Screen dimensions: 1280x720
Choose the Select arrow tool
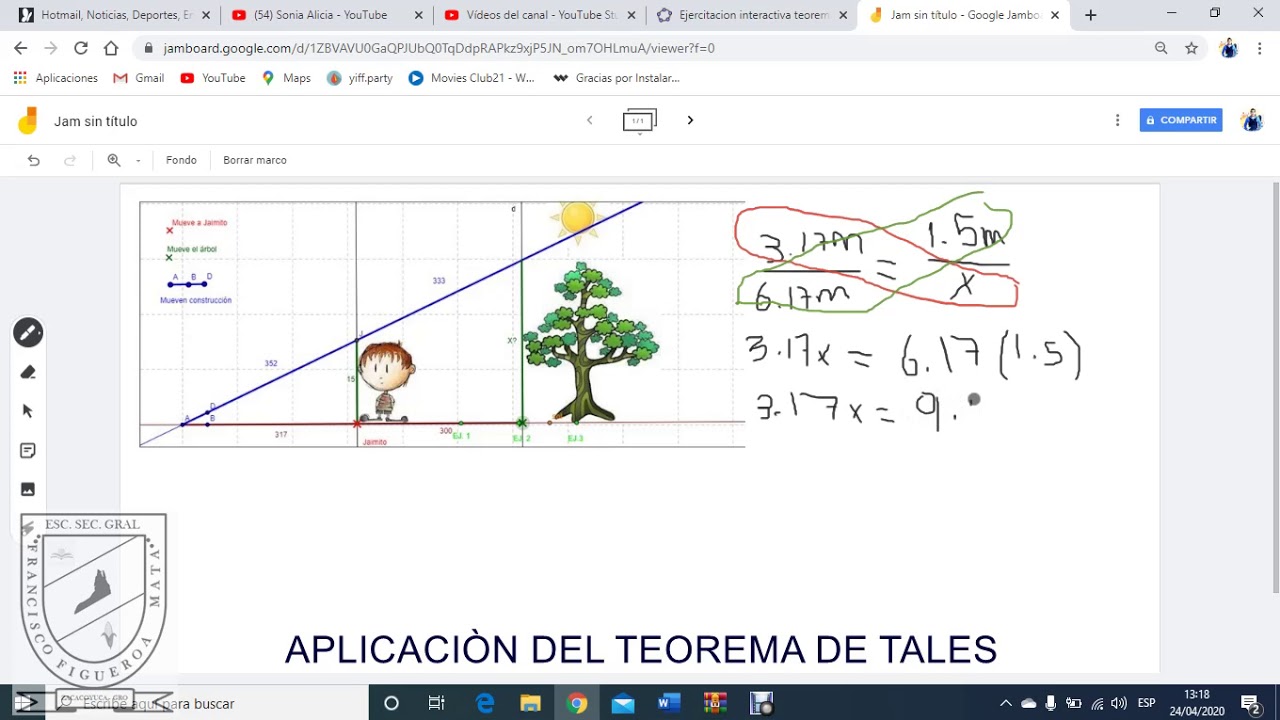click(28, 411)
